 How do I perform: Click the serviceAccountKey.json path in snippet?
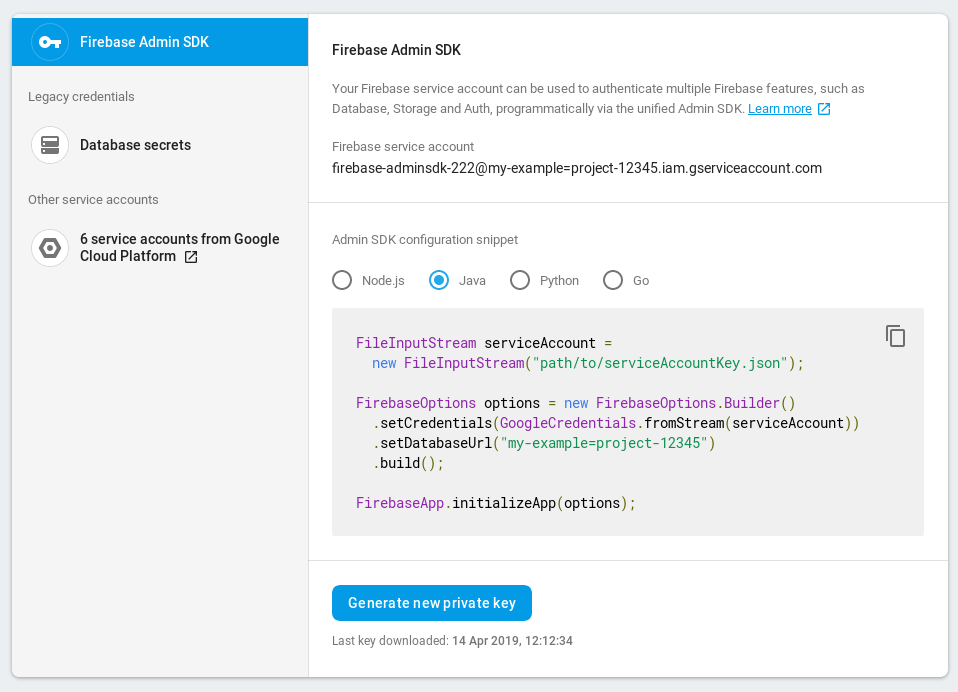[x=663, y=363]
